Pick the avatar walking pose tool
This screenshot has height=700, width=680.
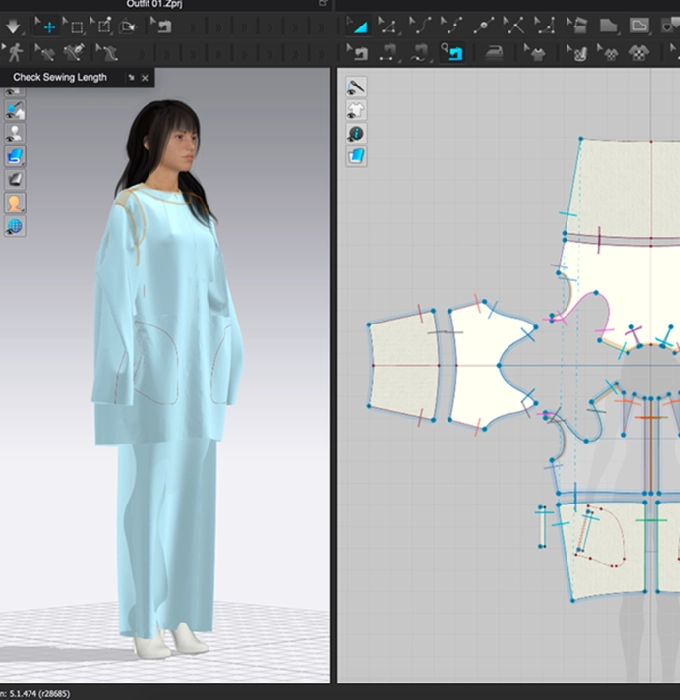pyautogui.click(x=17, y=52)
